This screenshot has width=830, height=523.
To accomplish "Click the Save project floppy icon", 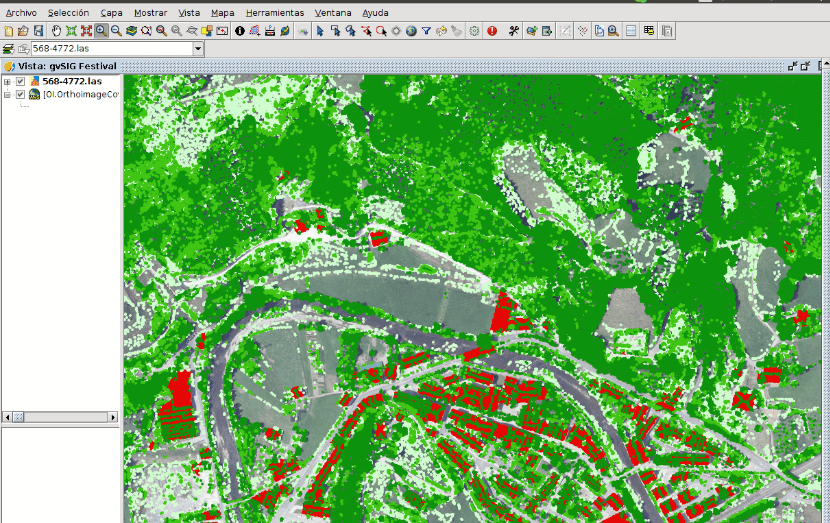I will coord(38,31).
